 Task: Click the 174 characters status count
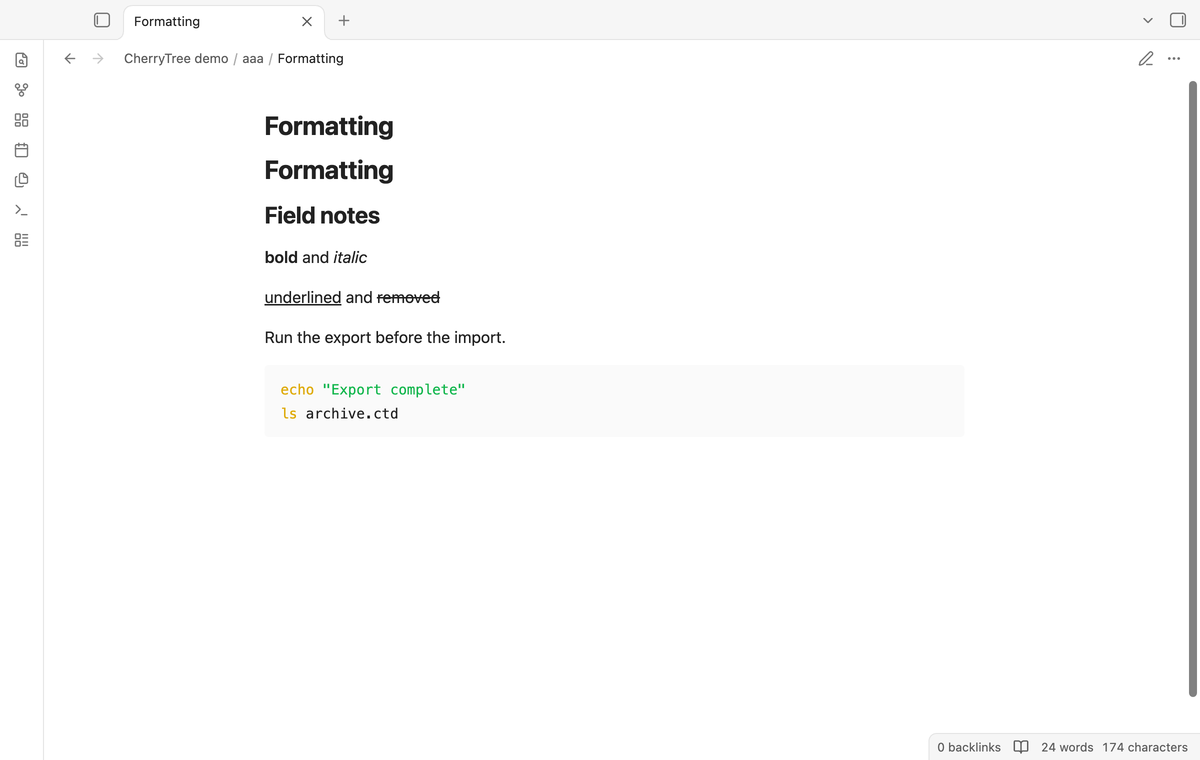click(1145, 747)
